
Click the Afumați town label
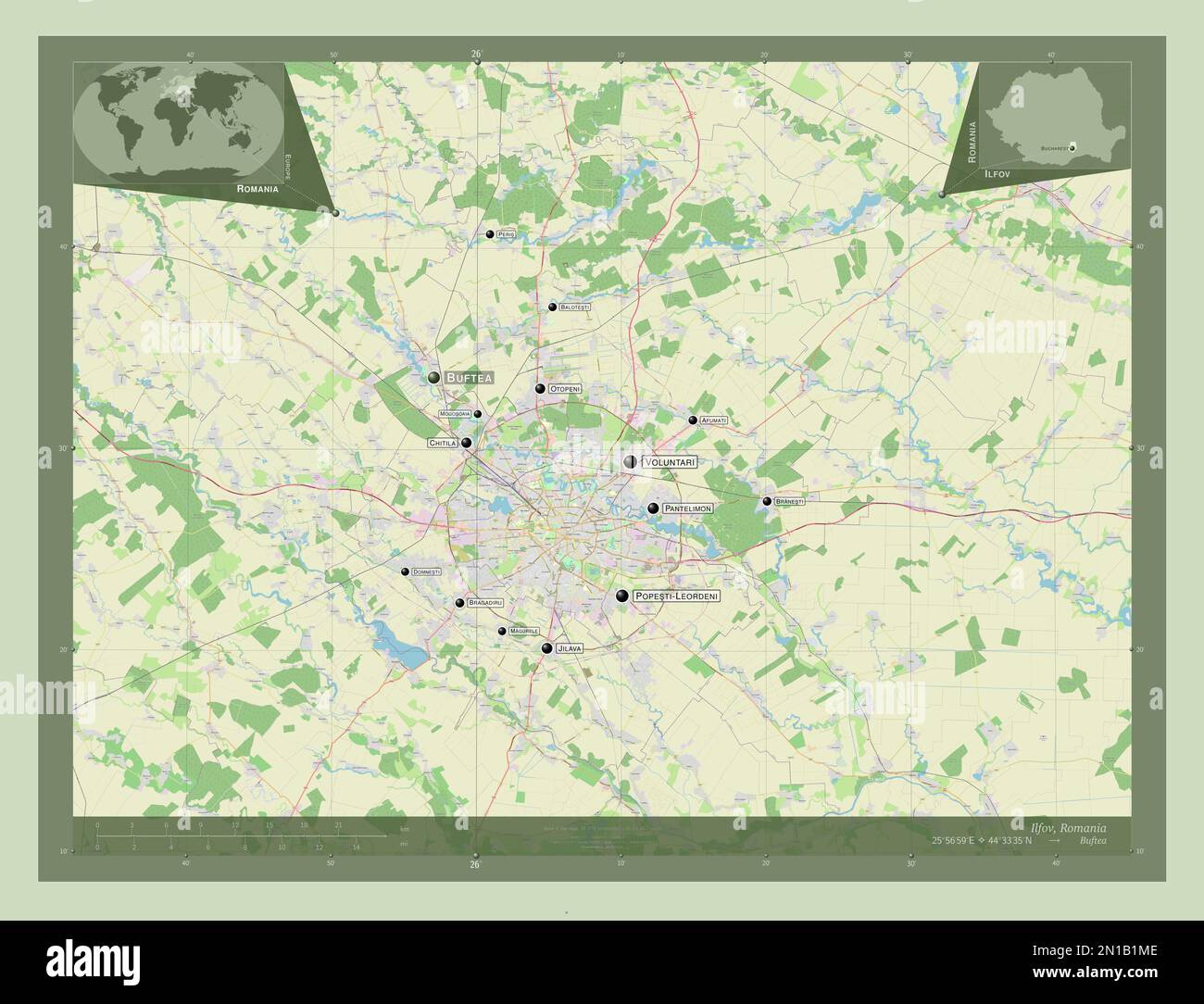(x=714, y=420)
